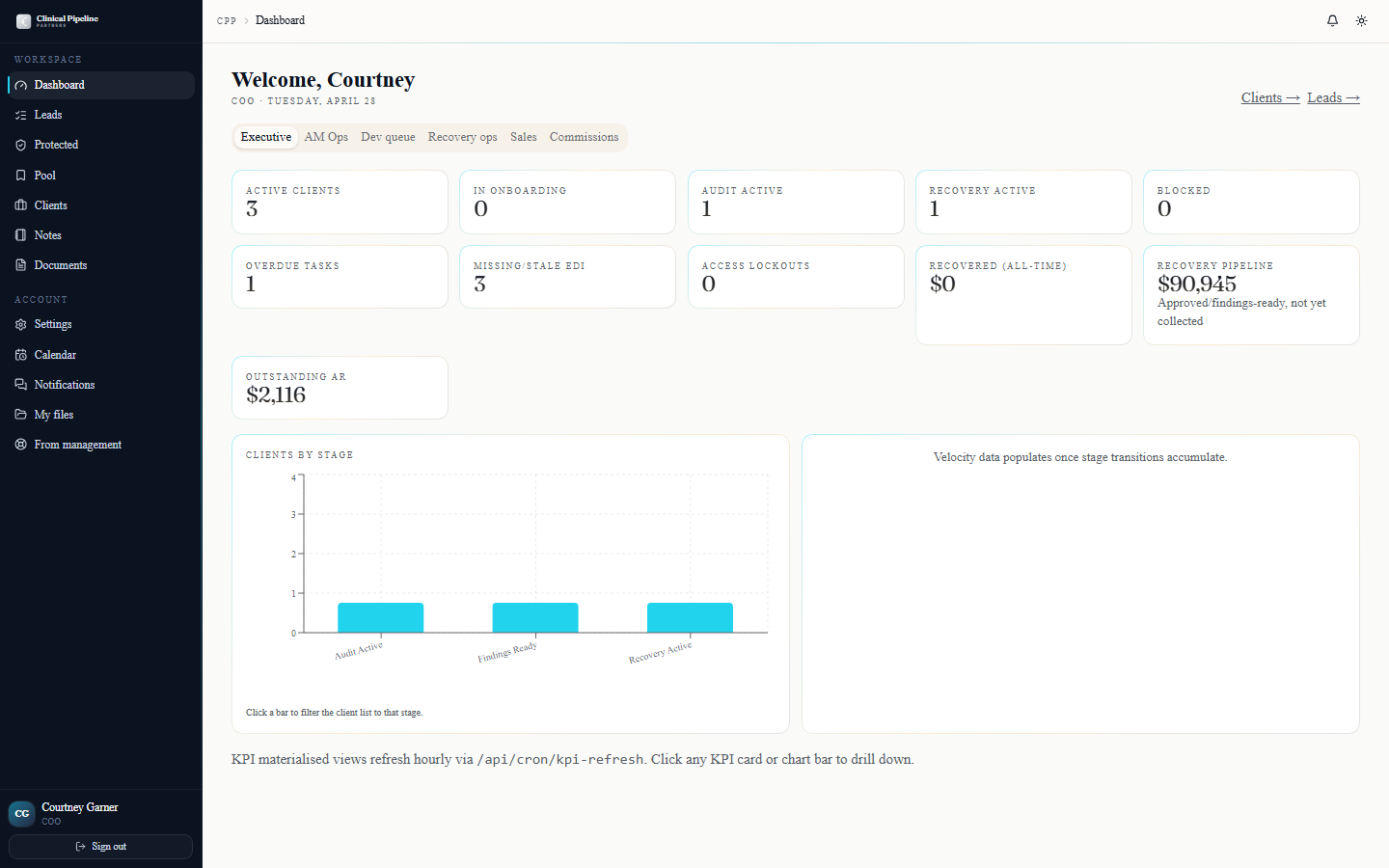1389x868 pixels.
Task: Click the CG user avatar
Action: click(22, 814)
